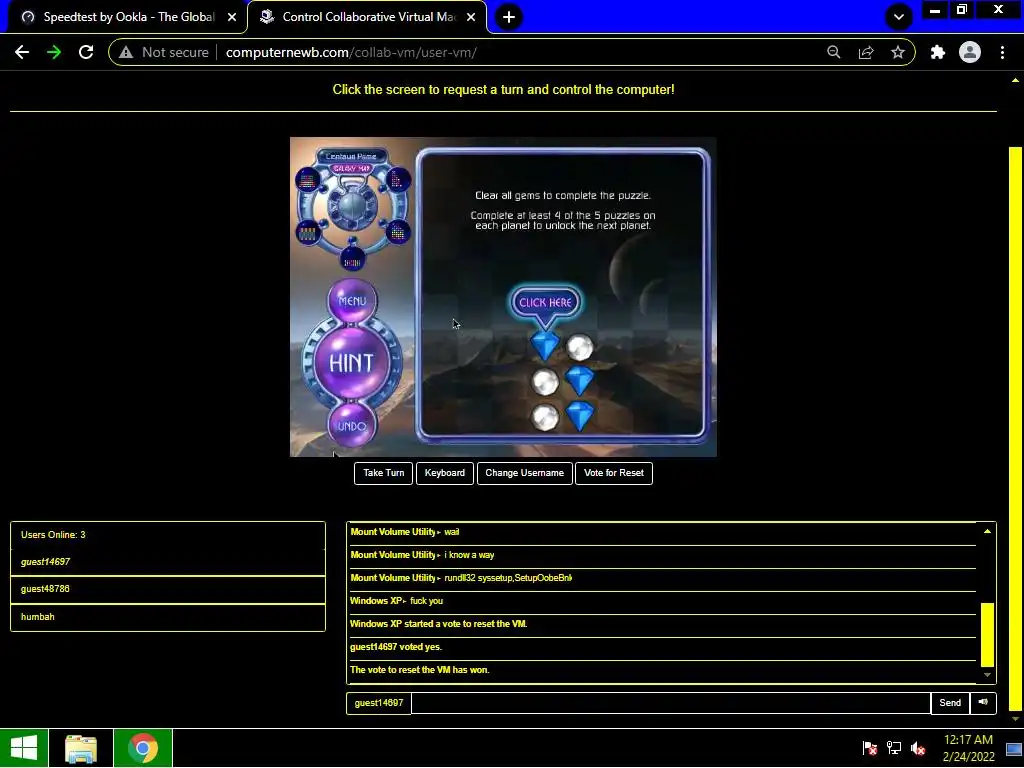This screenshot has width=1024, height=768.
Task: Select the top blue gem under CLICK HERE
Action: 545,345
